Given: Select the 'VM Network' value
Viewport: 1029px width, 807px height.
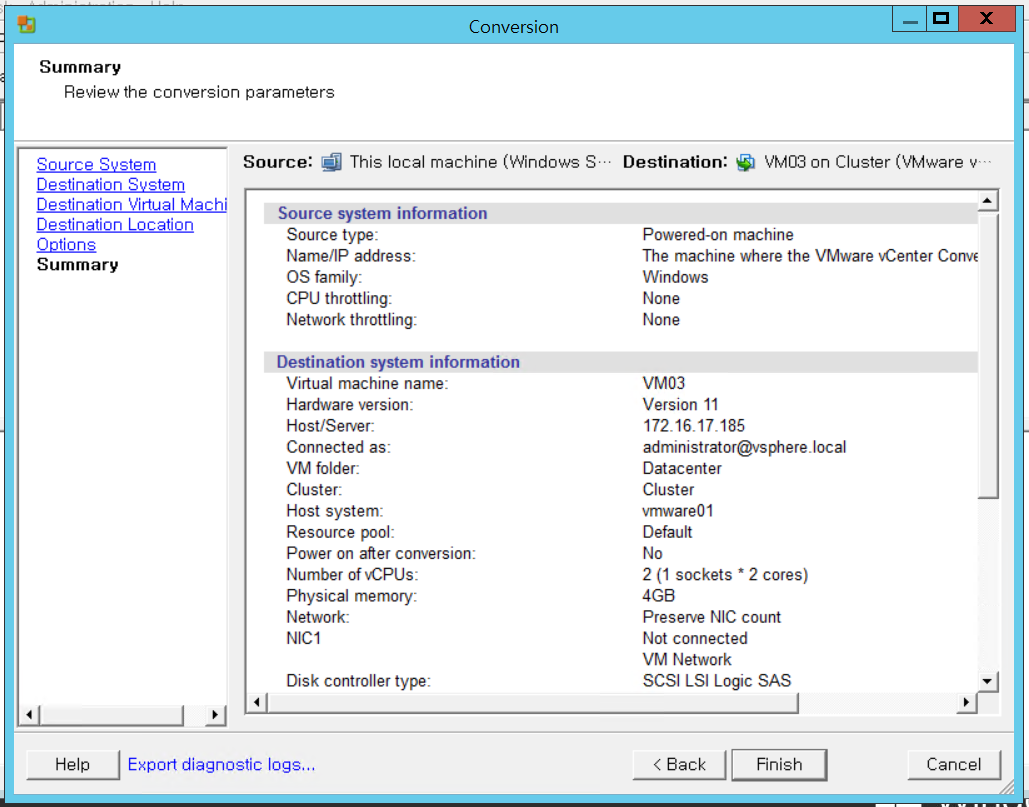Looking at the screenshot, I should (687, 659).
